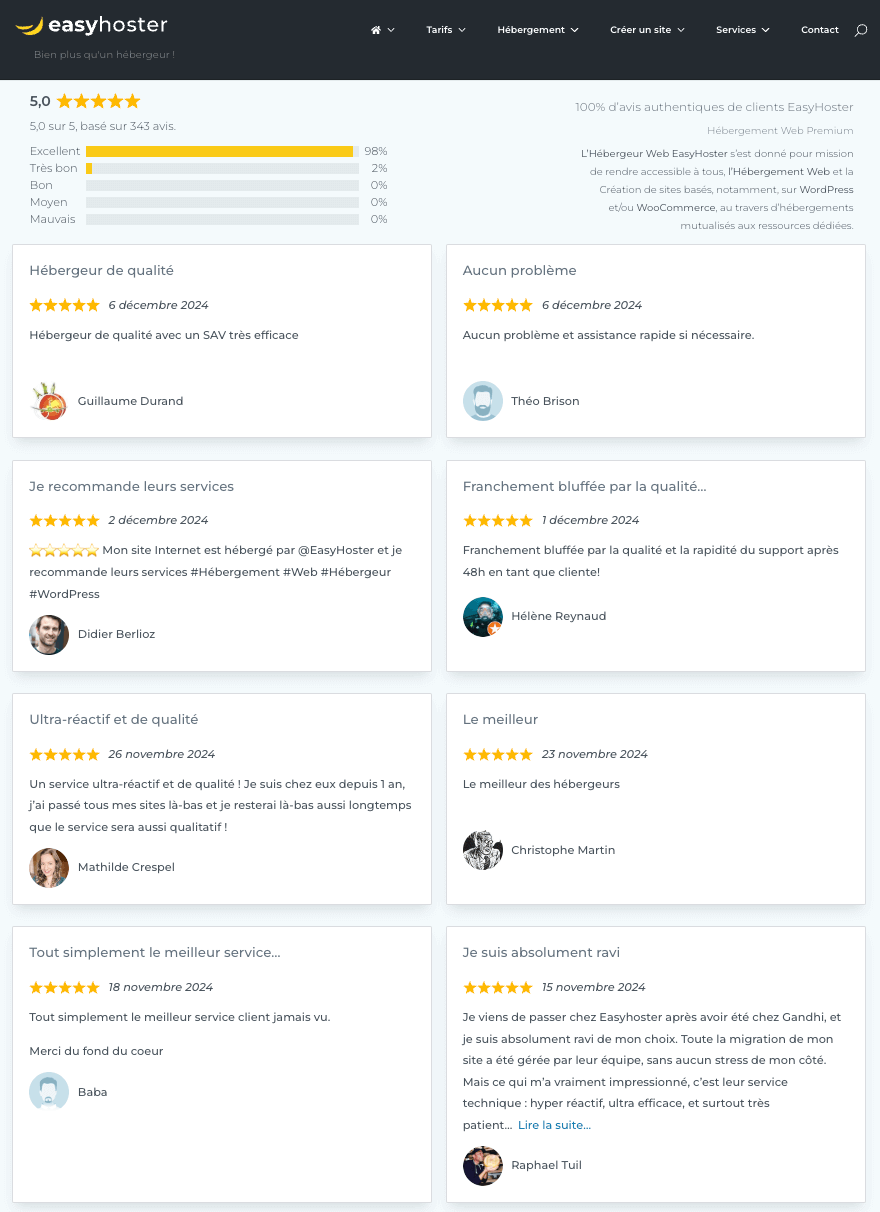880x1212 pixels.
Task: Open the Services menu
Action: point(743,30)
